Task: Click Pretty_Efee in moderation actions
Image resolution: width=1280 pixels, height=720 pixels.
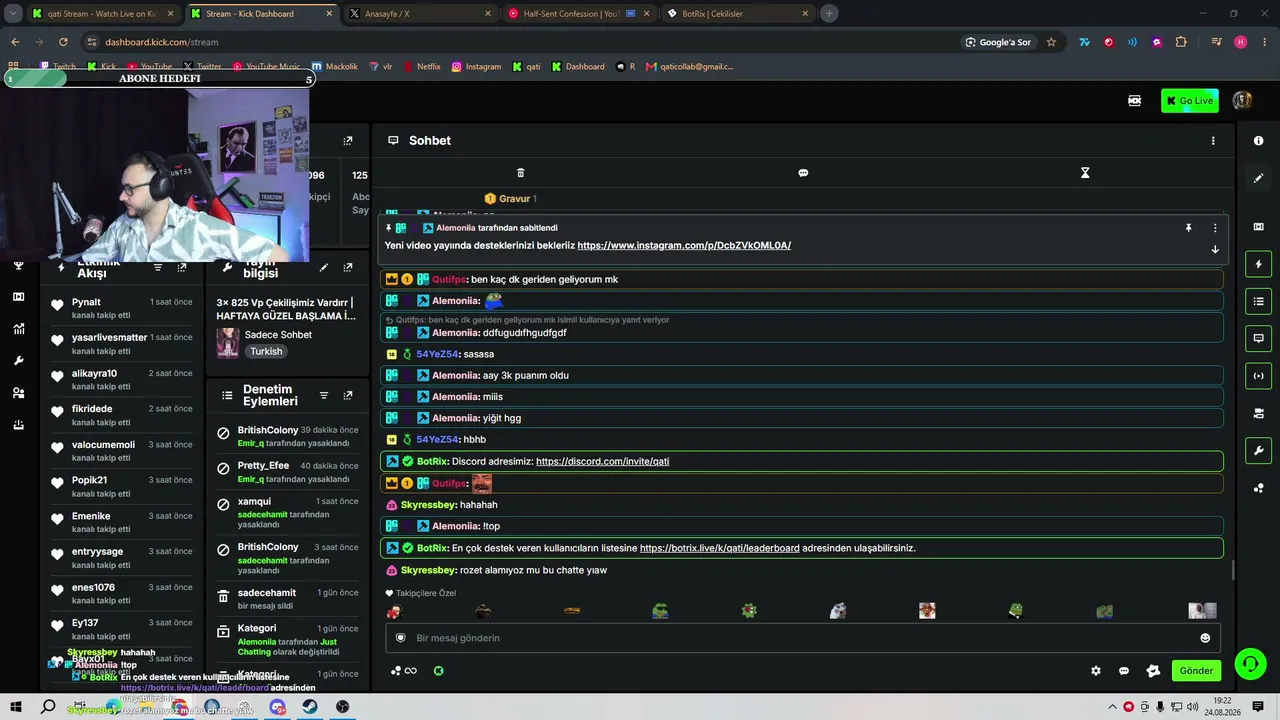Action: coord(263,466)
